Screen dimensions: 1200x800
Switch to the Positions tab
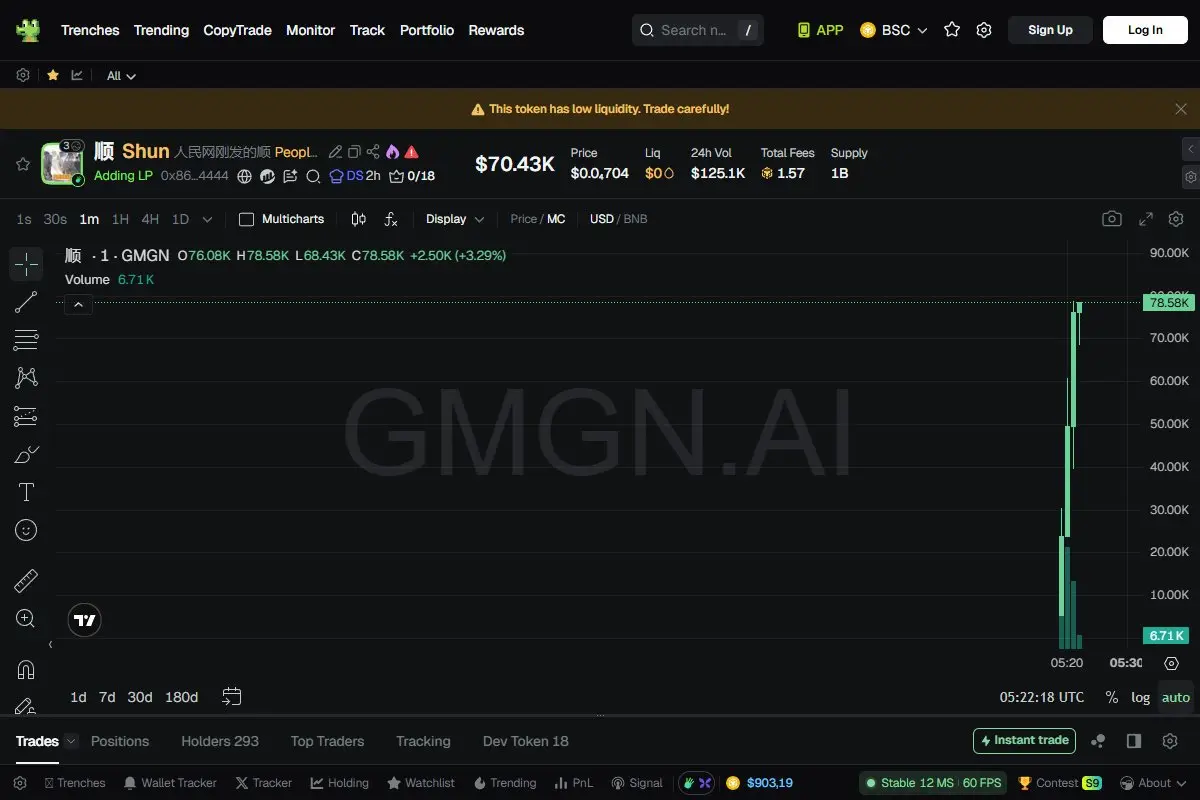pos(120,741)
